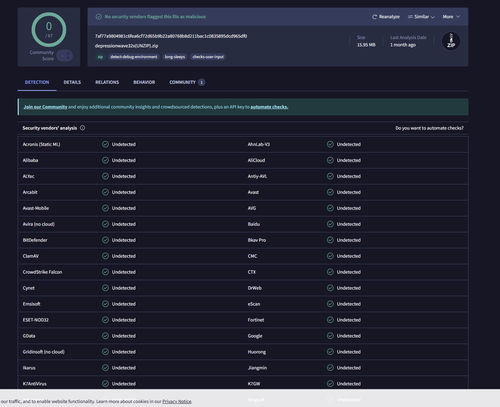Click the Acronis (Static ML) undetected check icon

[105, 144]
